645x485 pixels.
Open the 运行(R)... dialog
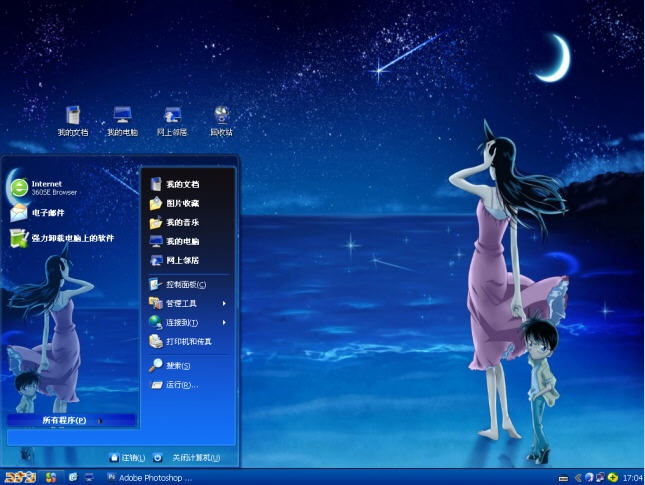[181, 385]
